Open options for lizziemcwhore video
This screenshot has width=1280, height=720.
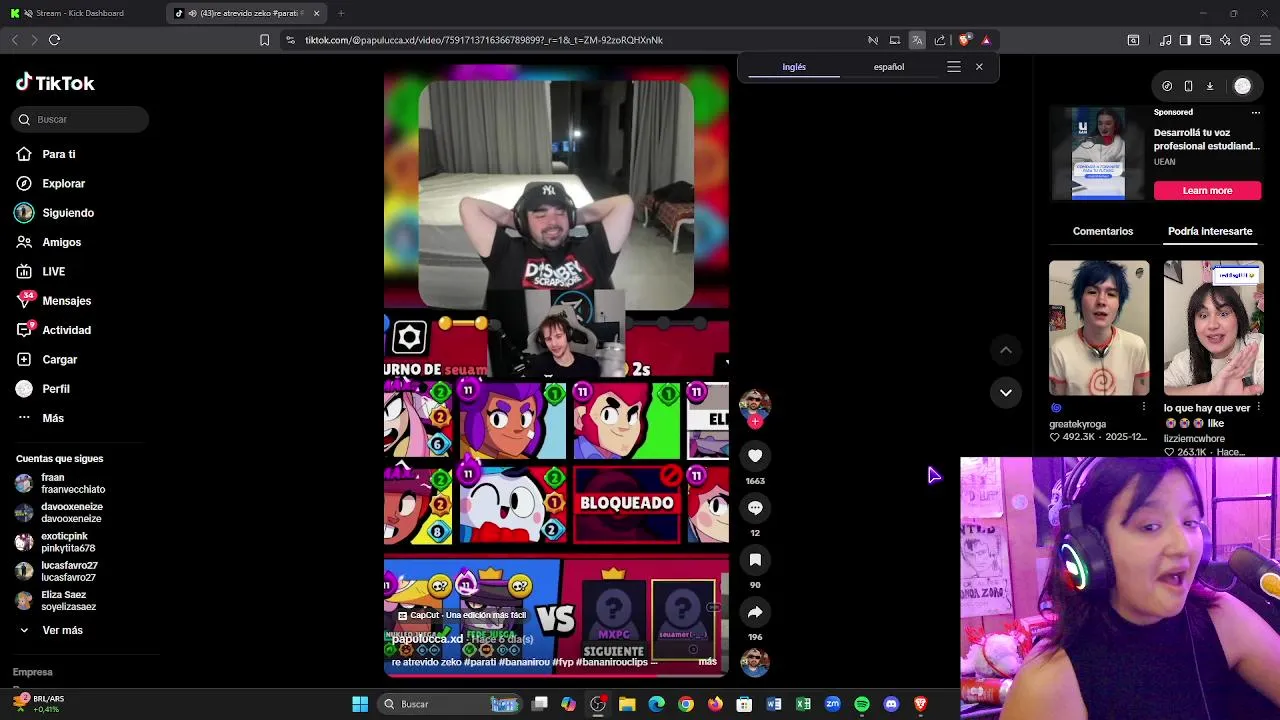(1259, 407)
